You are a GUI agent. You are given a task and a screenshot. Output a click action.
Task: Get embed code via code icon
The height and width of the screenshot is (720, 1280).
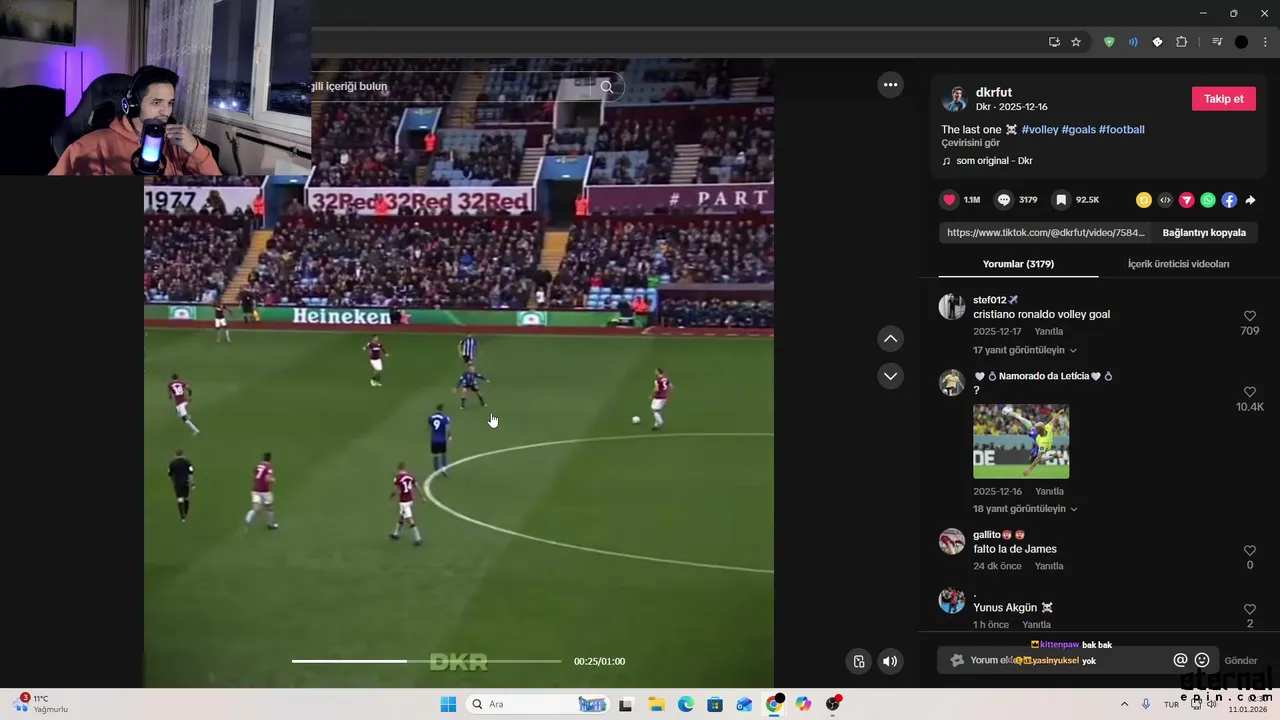point(1165,200)
